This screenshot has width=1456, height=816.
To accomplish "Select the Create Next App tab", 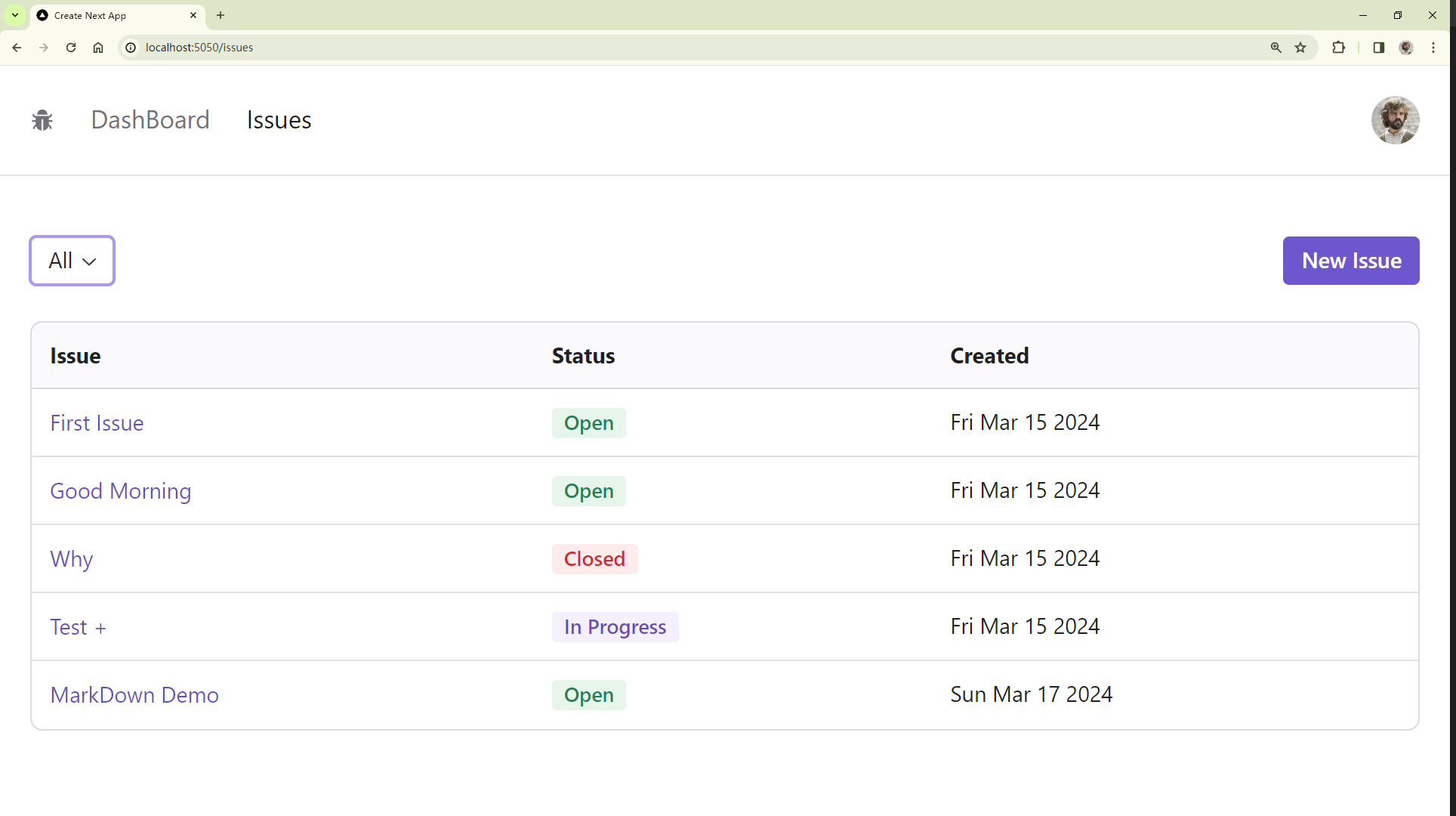I will point(117,15).
